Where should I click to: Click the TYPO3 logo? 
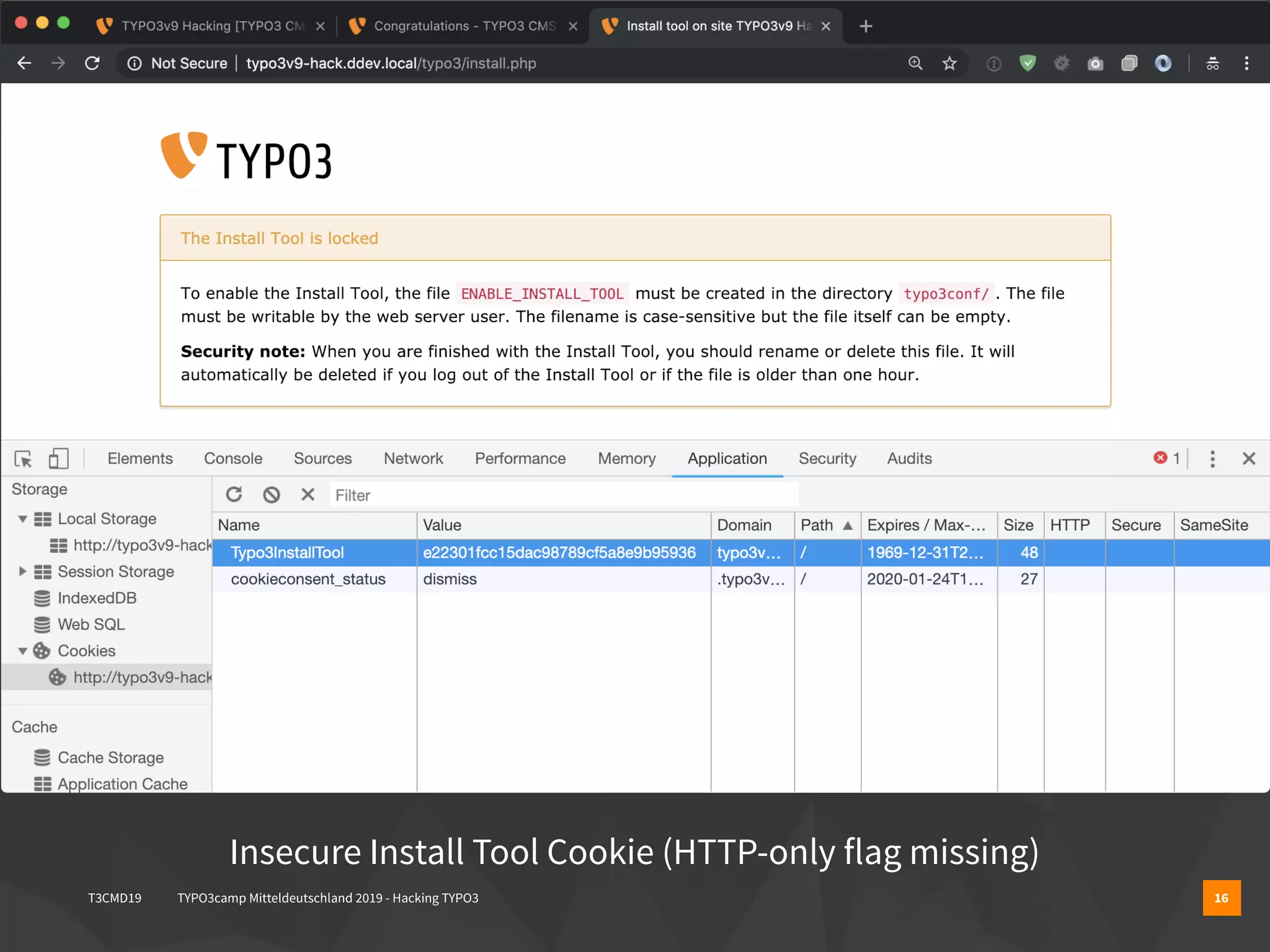pos(246,156)
